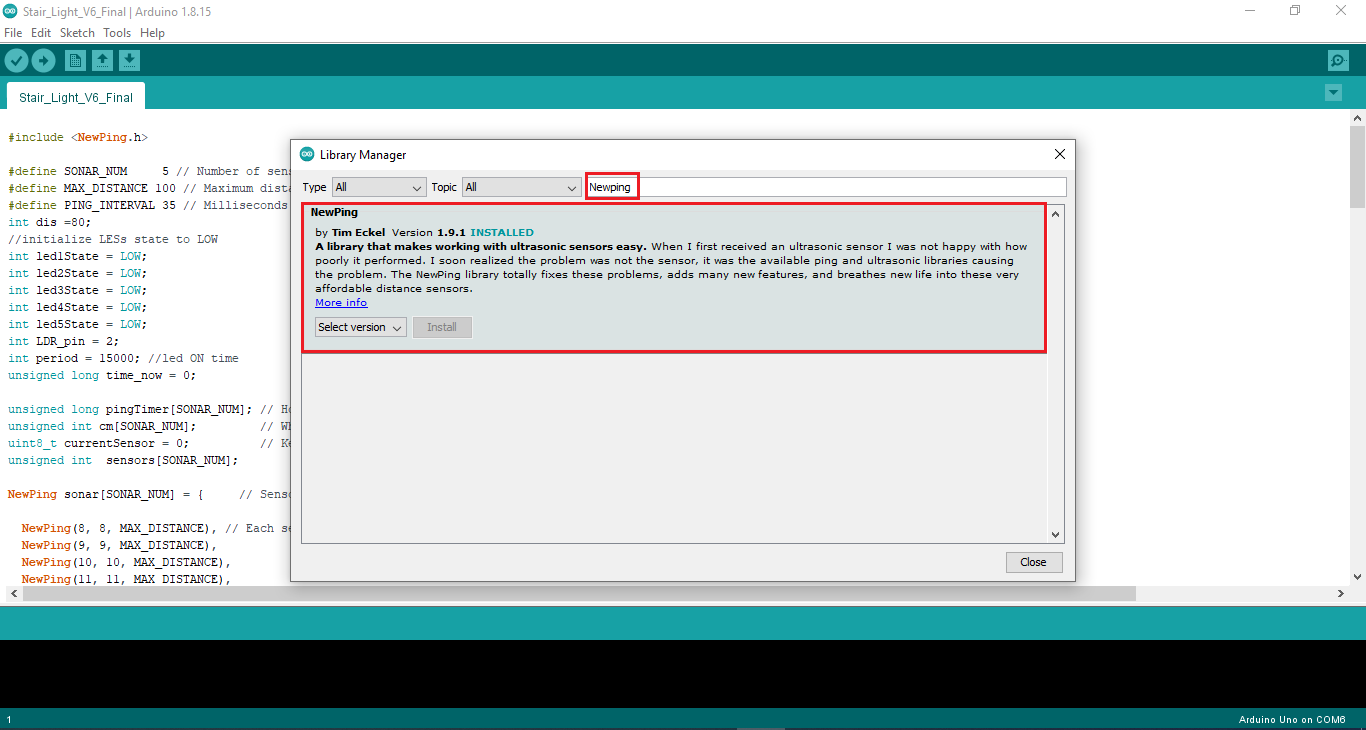Click the Arduino logo in title bar

[10, 11]
